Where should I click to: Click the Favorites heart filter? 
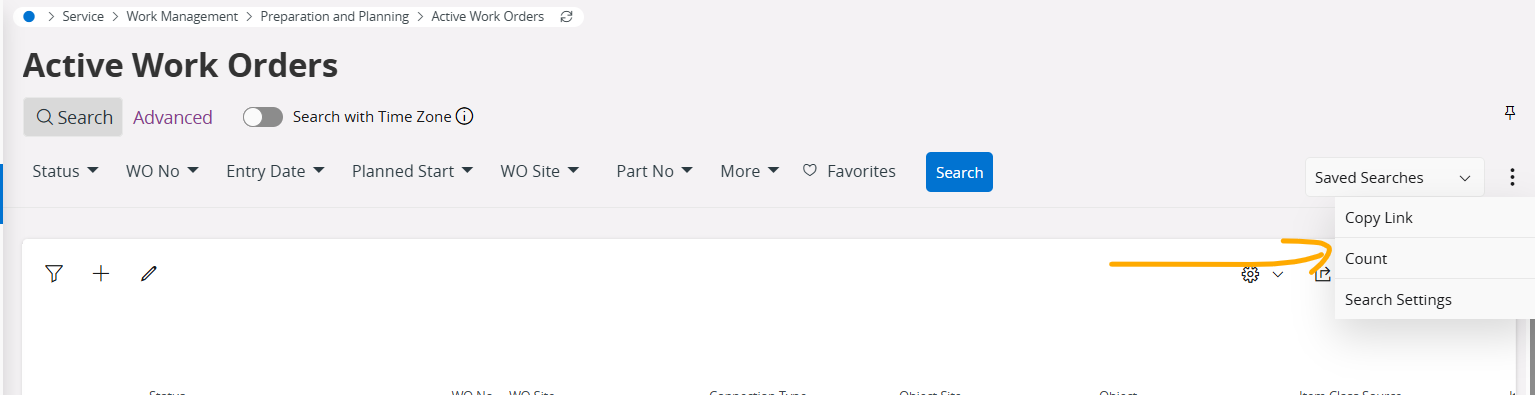tap(849, 171)
